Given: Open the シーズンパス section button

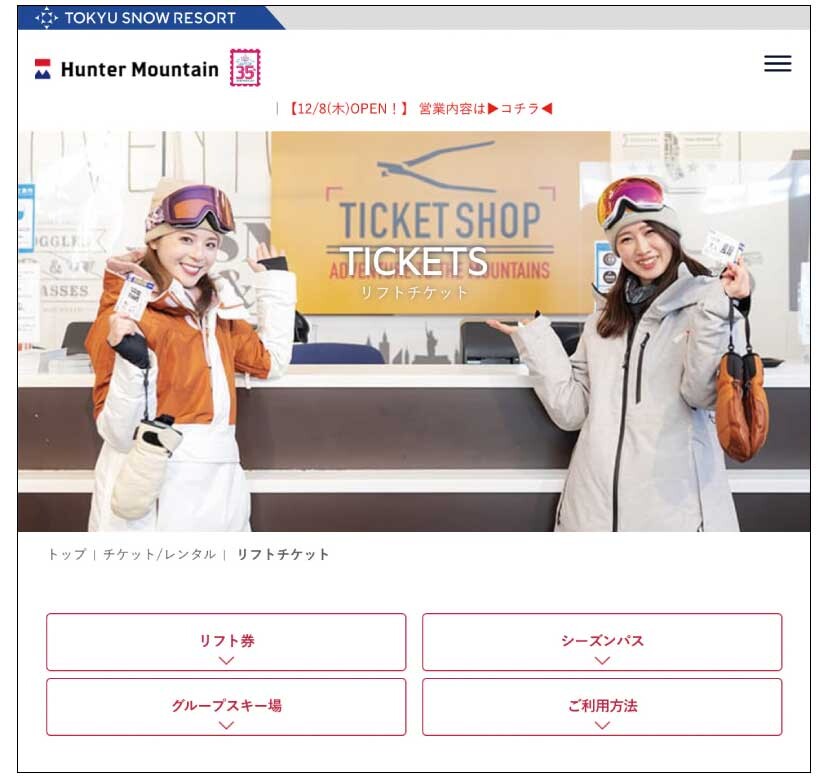Looking at the screenshot, I should coord(602,642).
